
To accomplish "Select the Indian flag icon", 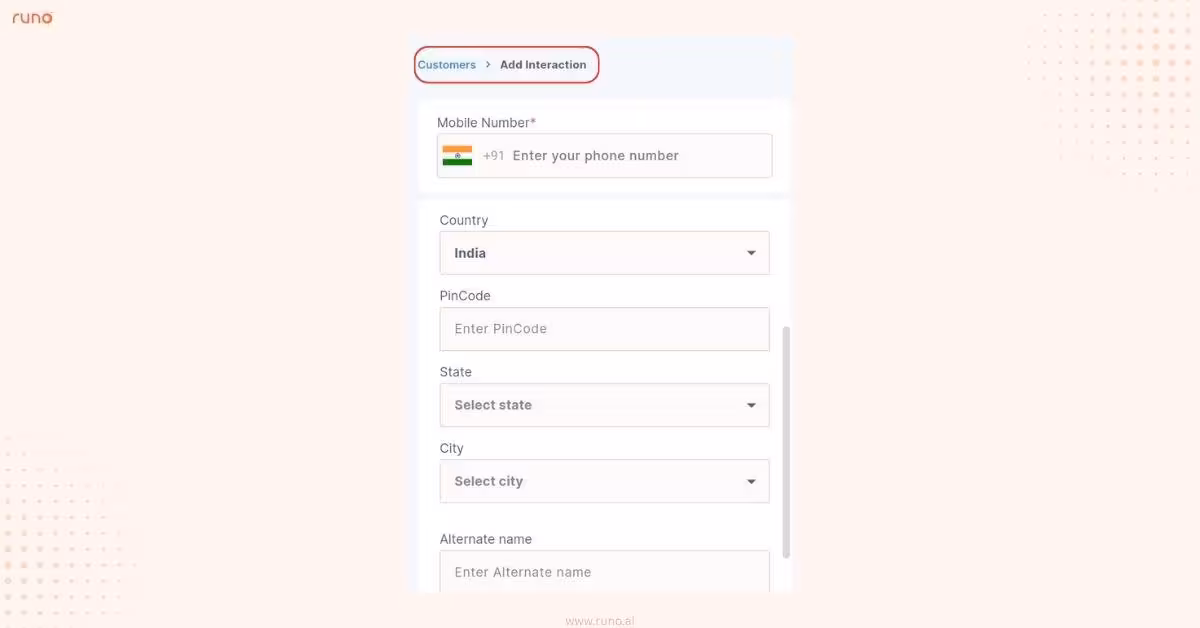I will pyautogui.click(x=457, y=155).
